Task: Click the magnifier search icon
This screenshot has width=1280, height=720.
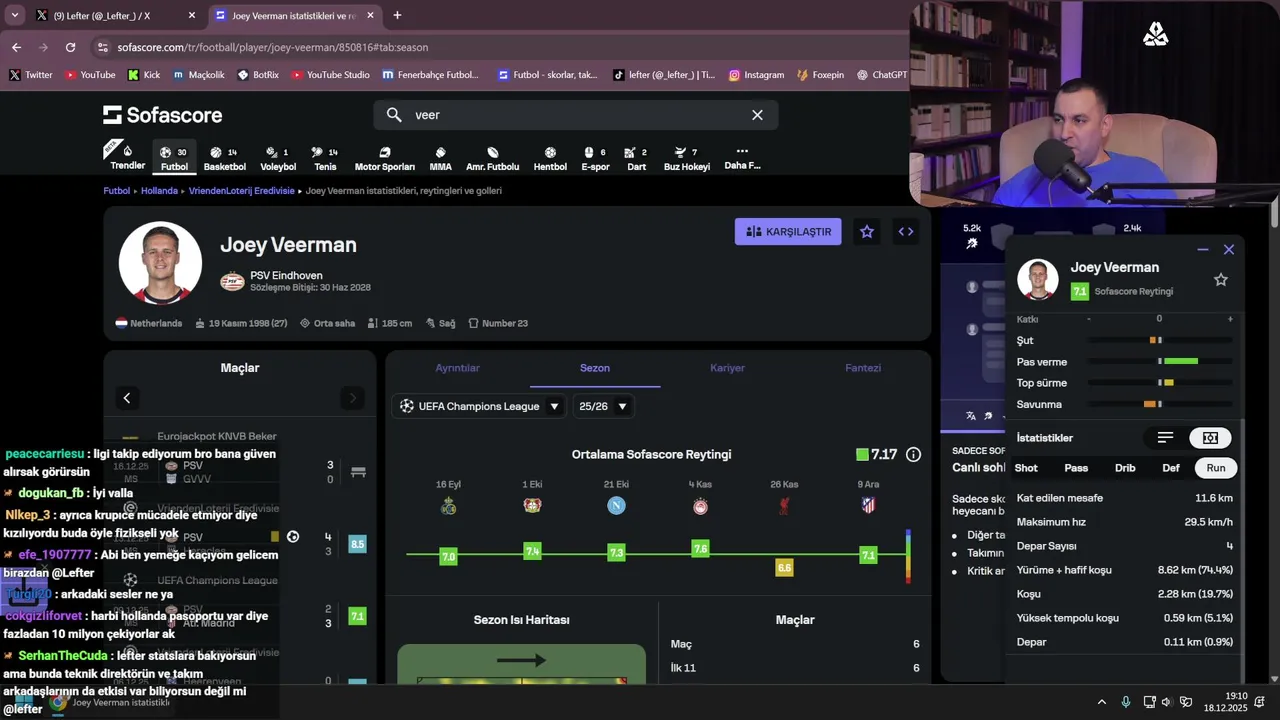Action: 394,115
